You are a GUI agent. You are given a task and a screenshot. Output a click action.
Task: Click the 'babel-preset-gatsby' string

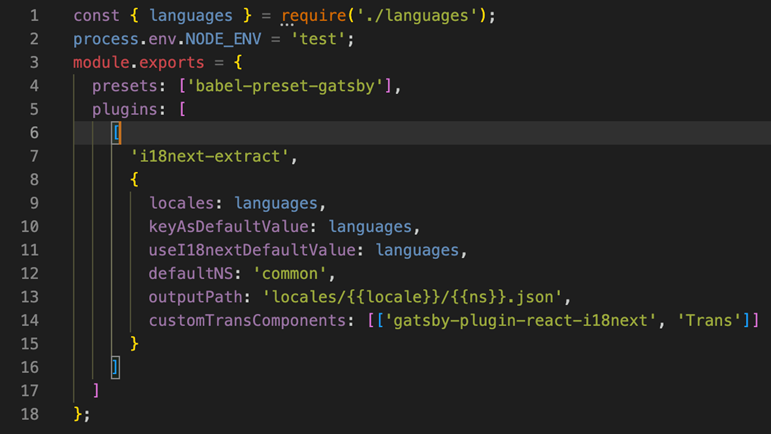tap(285, 86)
